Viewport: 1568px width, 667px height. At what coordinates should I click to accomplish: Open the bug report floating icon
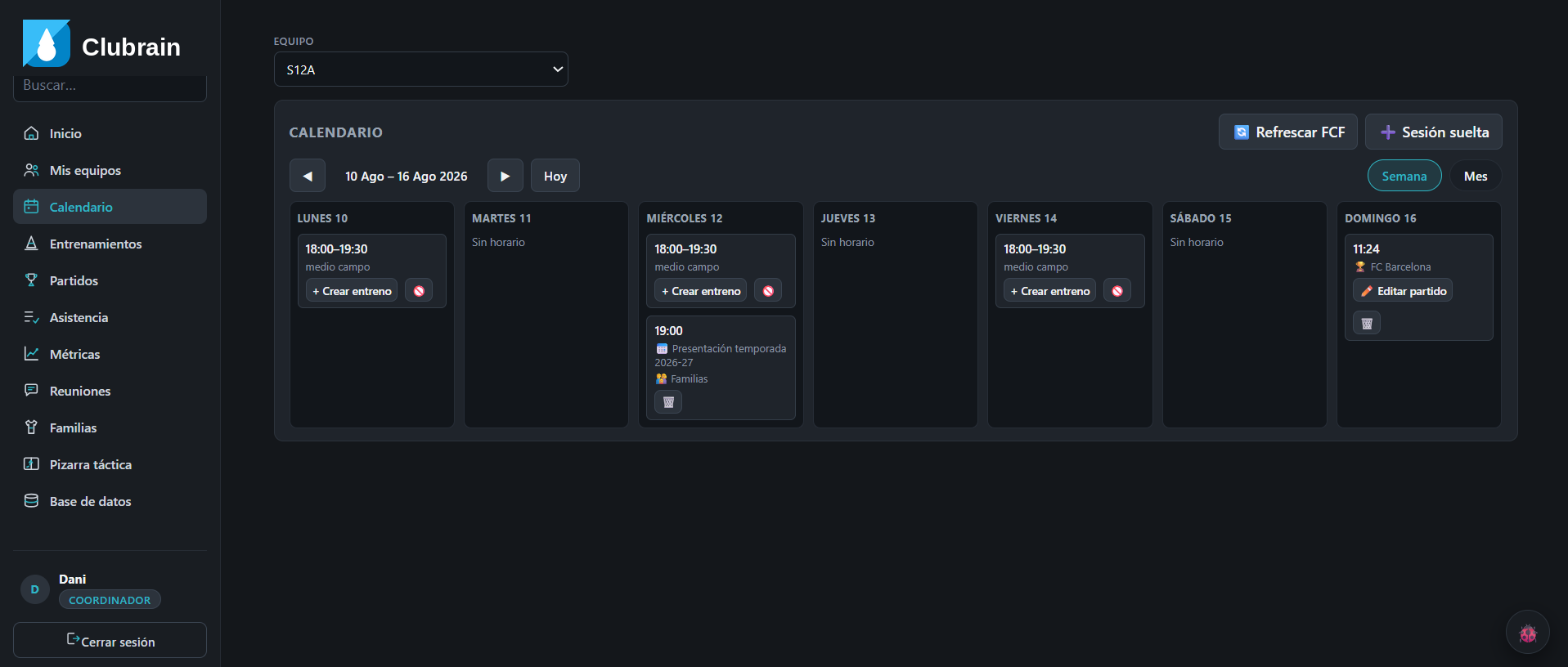coord(1528,633)
